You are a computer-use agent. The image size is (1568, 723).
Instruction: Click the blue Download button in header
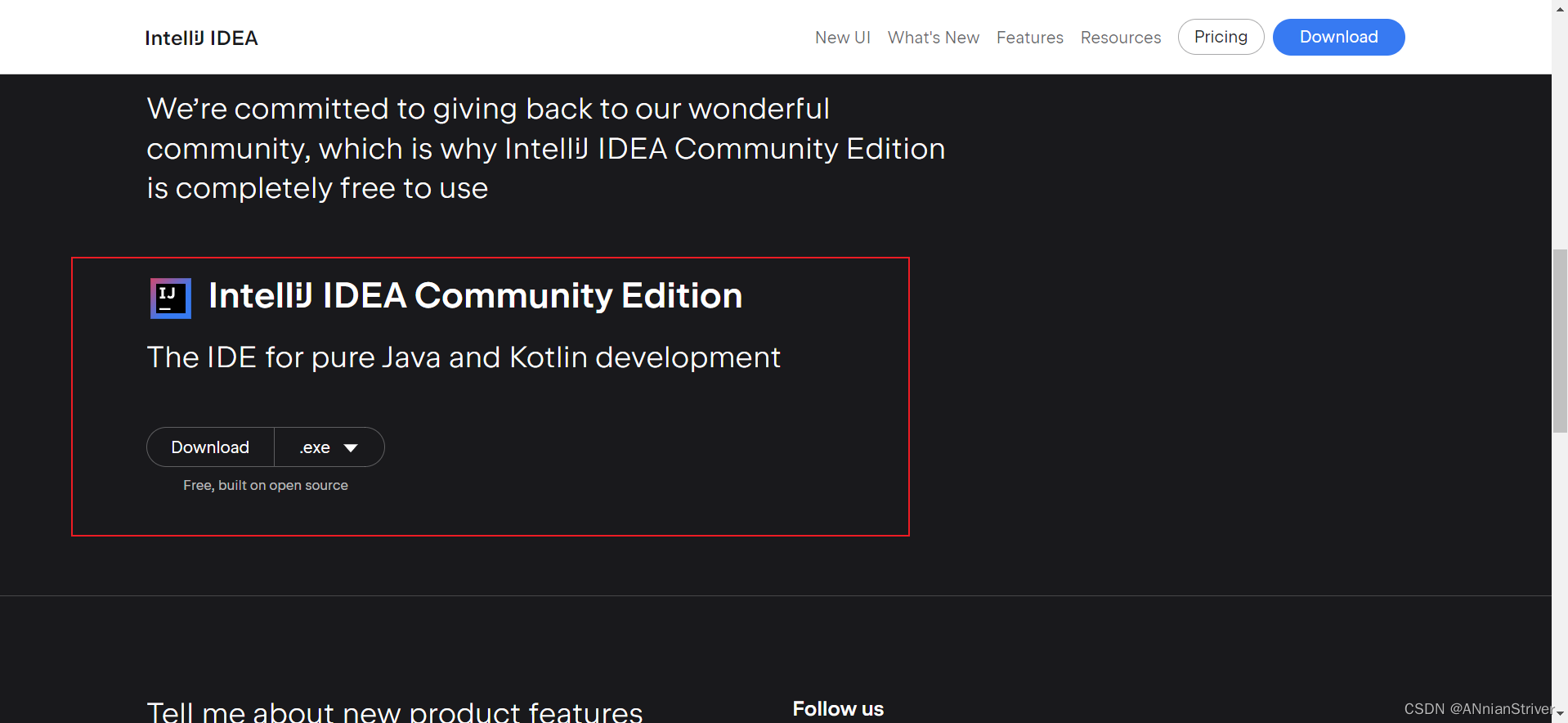coord(1338,37)
